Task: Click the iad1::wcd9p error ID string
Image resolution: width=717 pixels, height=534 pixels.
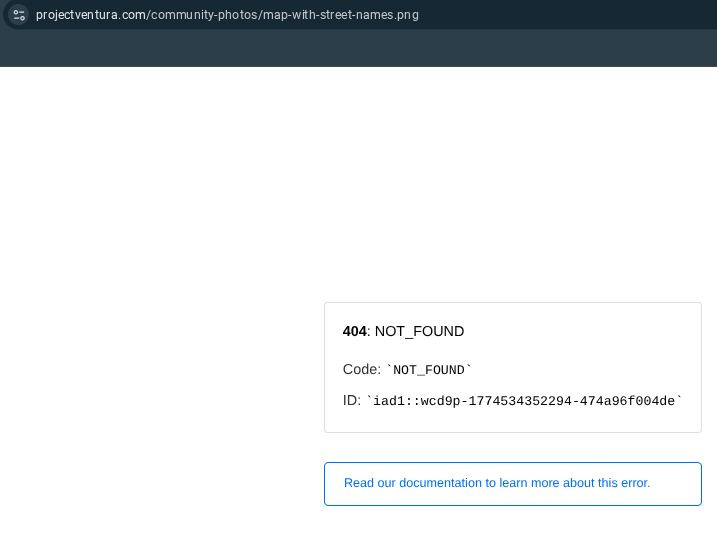Action: coord(525,401)
